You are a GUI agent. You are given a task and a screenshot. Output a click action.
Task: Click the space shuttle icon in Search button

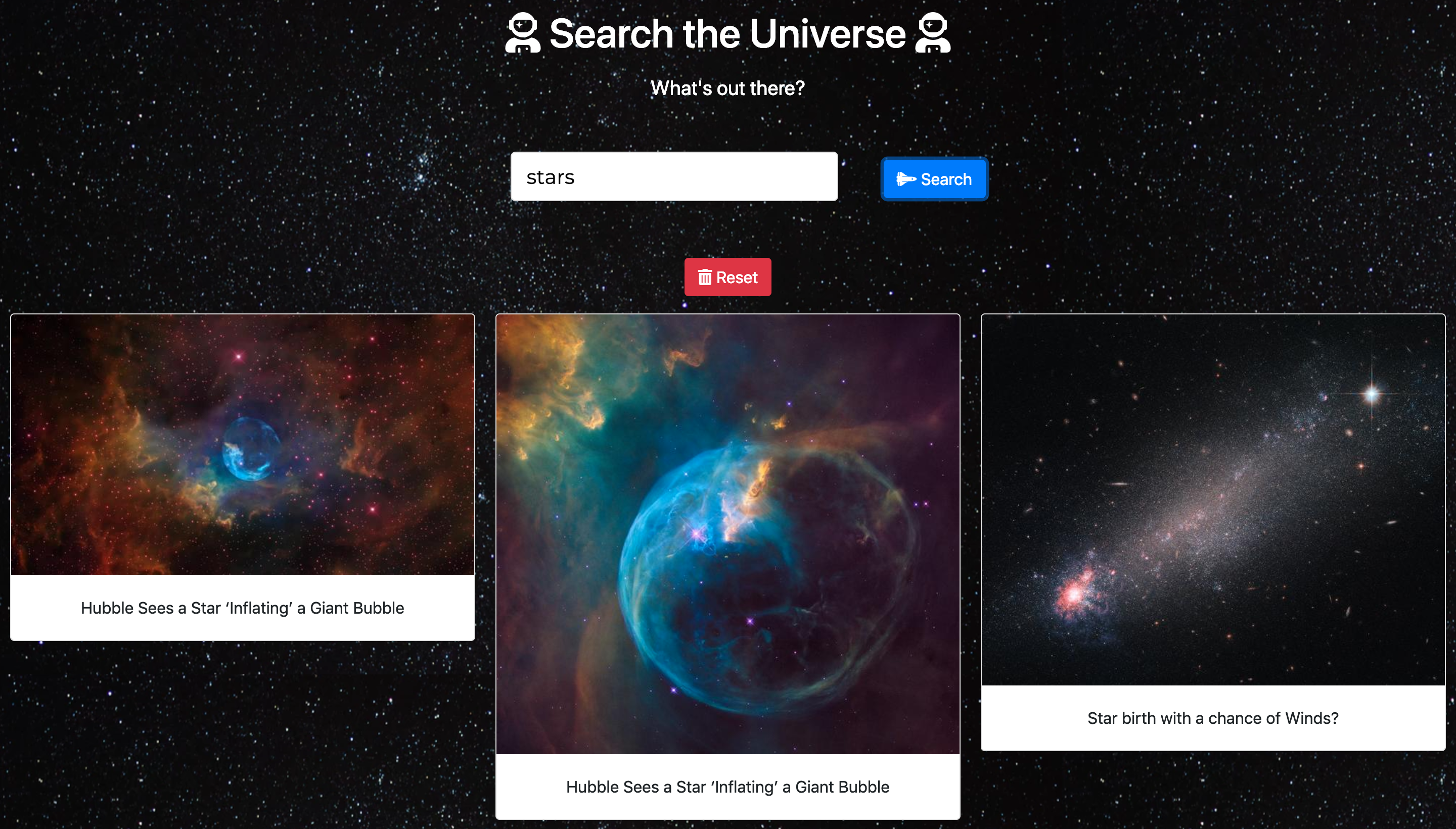click(905, 179)
